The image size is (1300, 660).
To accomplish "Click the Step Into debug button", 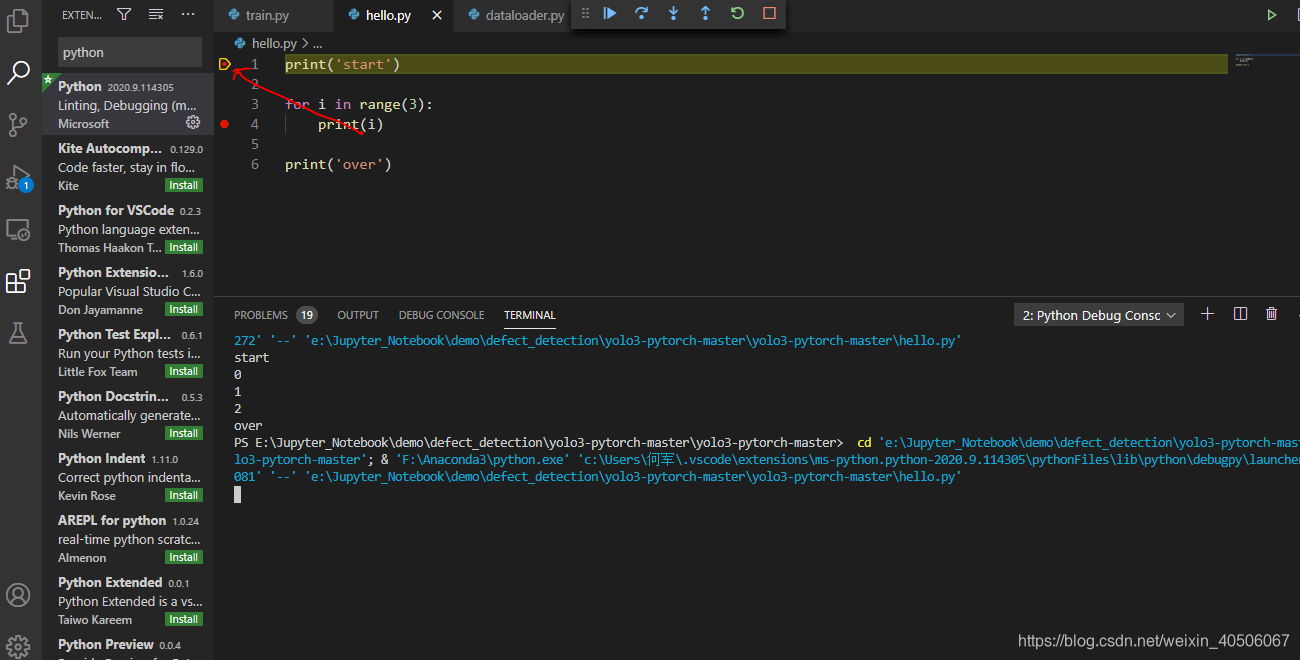I will [x=673, y=13].
